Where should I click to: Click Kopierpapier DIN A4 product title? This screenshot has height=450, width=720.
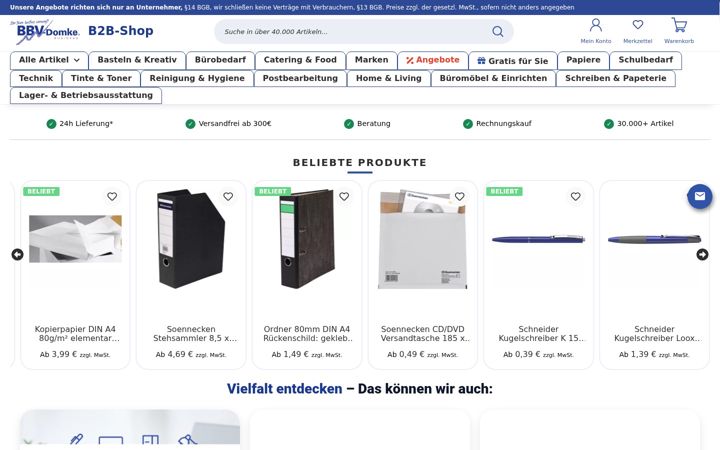point(77,334)
